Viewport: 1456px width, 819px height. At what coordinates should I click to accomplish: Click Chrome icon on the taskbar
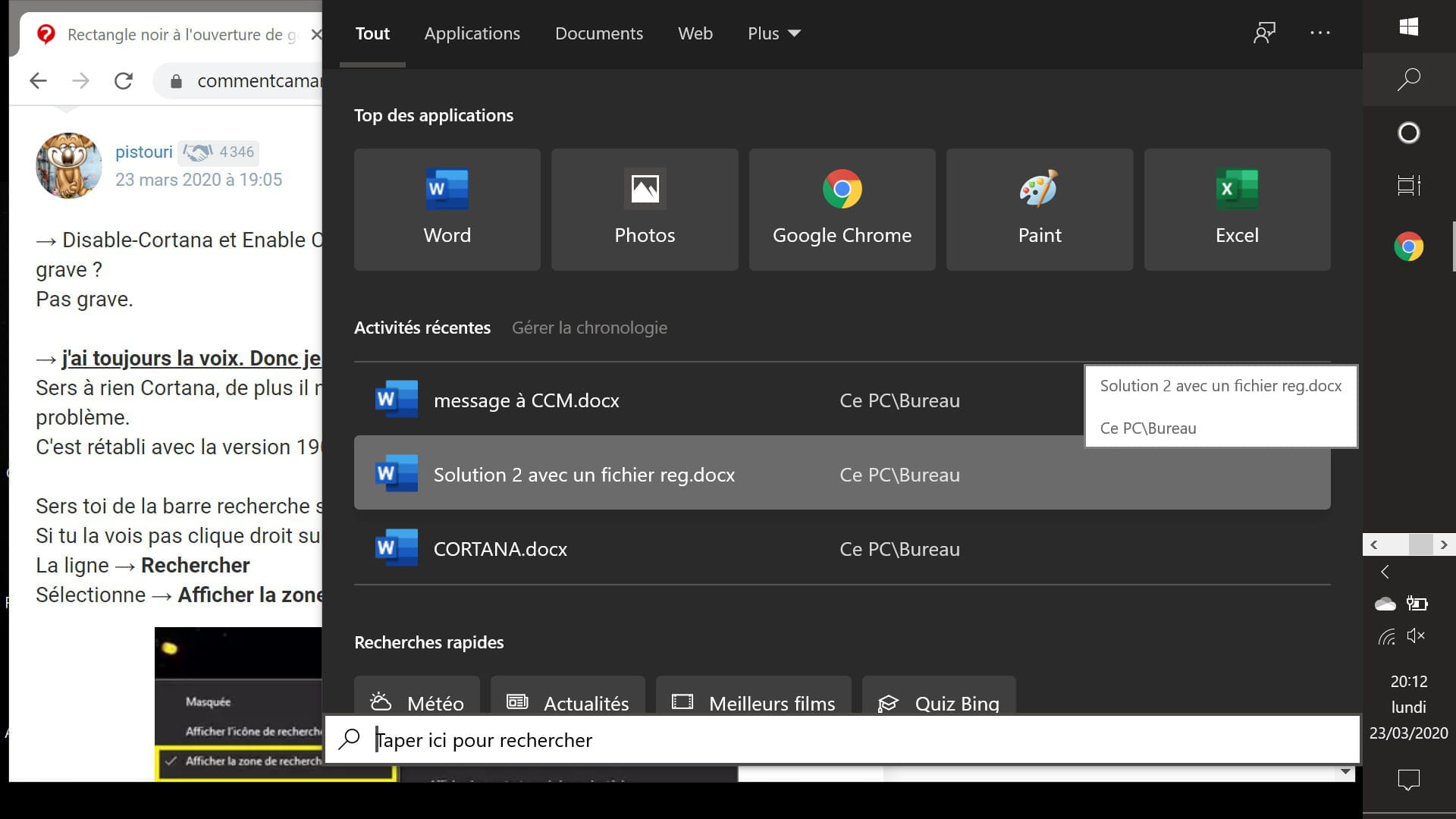click(x=1408, y=246)
